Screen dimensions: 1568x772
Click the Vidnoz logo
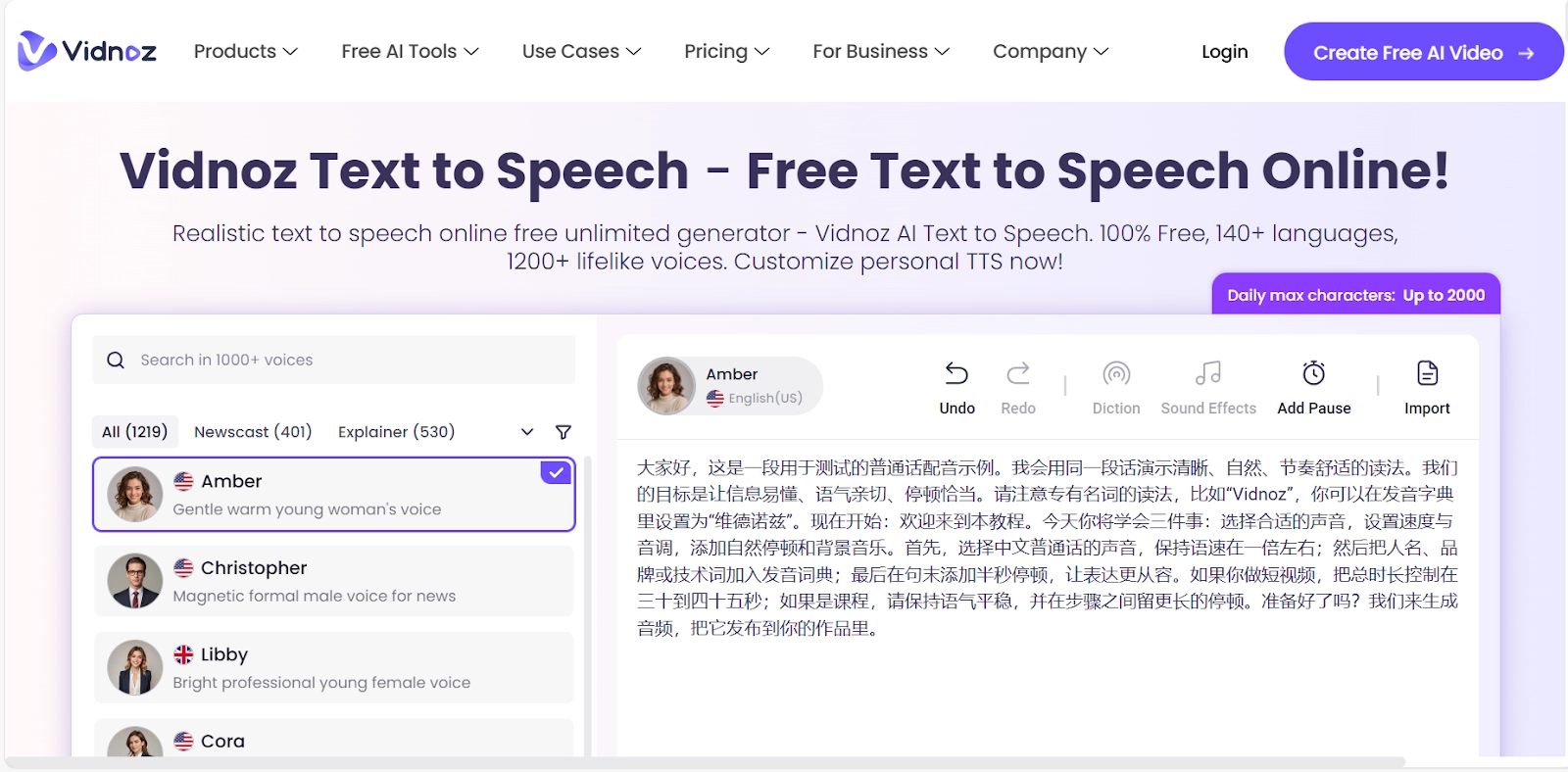(x=87, y=51)
